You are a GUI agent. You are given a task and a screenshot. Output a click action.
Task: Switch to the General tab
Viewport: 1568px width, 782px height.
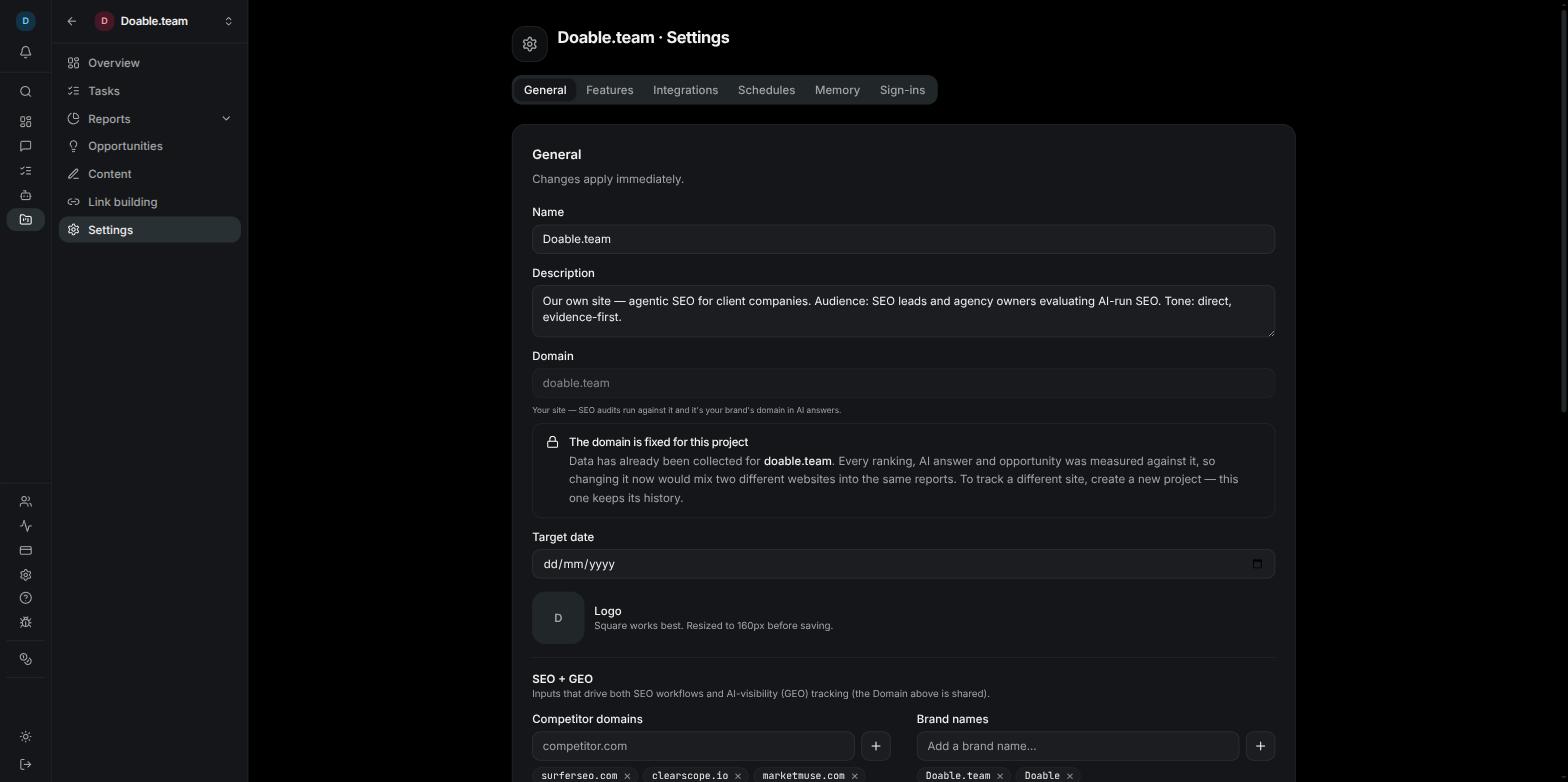(545, 90)
